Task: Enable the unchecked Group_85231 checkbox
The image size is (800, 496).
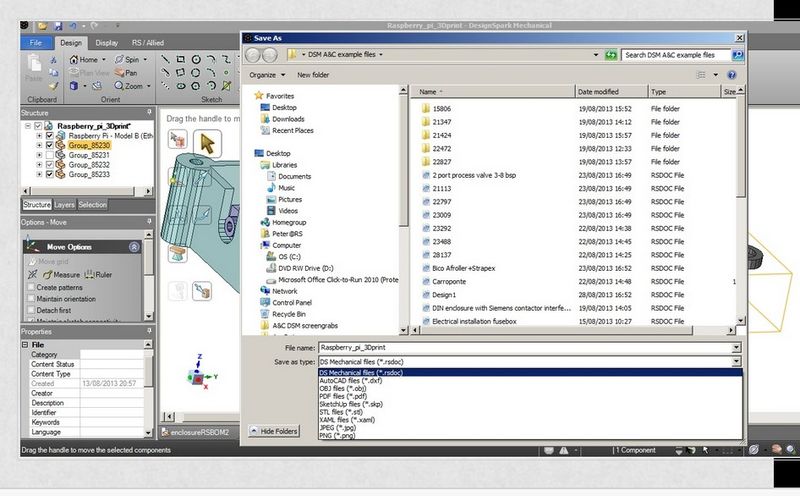Action: click(49, 155)
